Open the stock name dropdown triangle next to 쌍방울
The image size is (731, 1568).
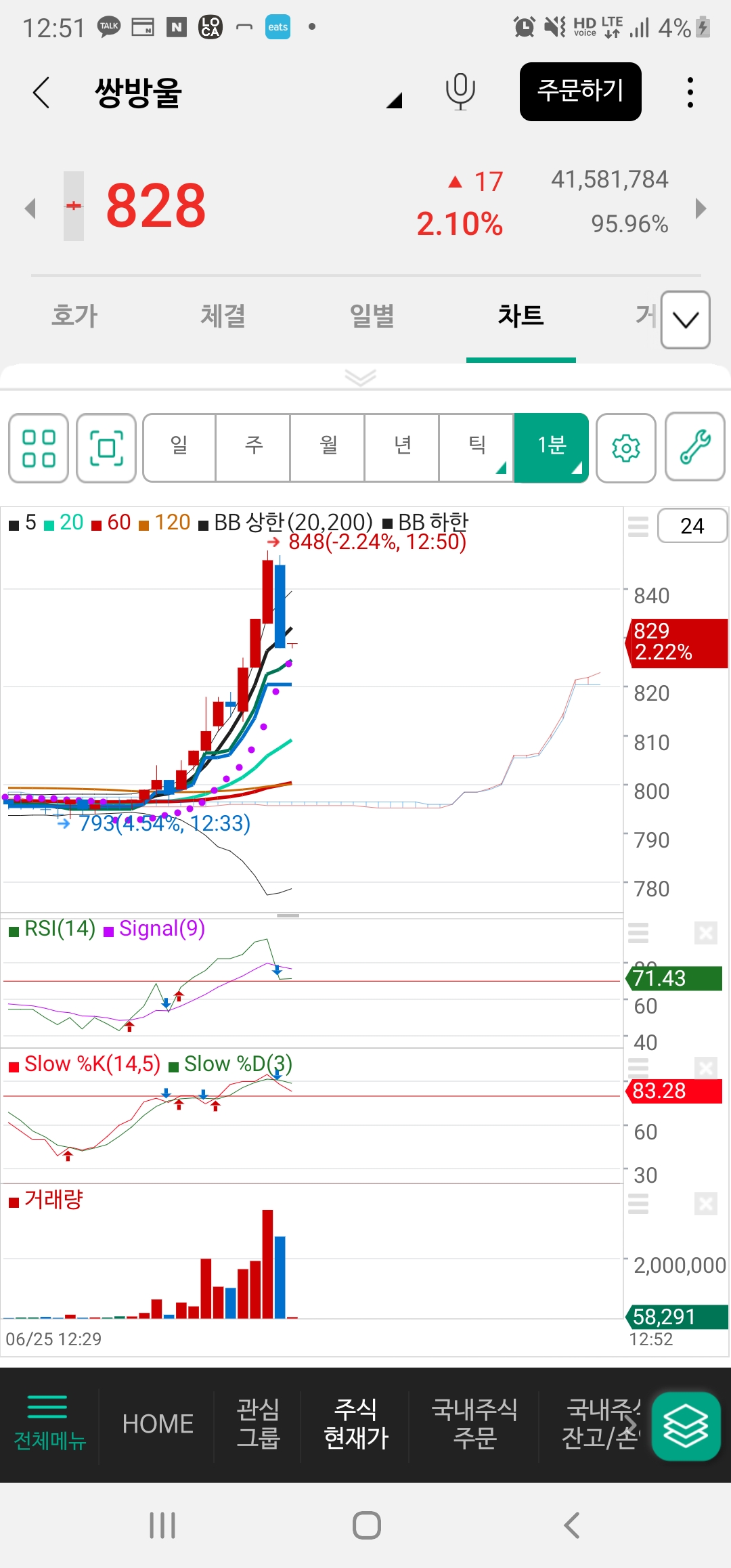394,101
